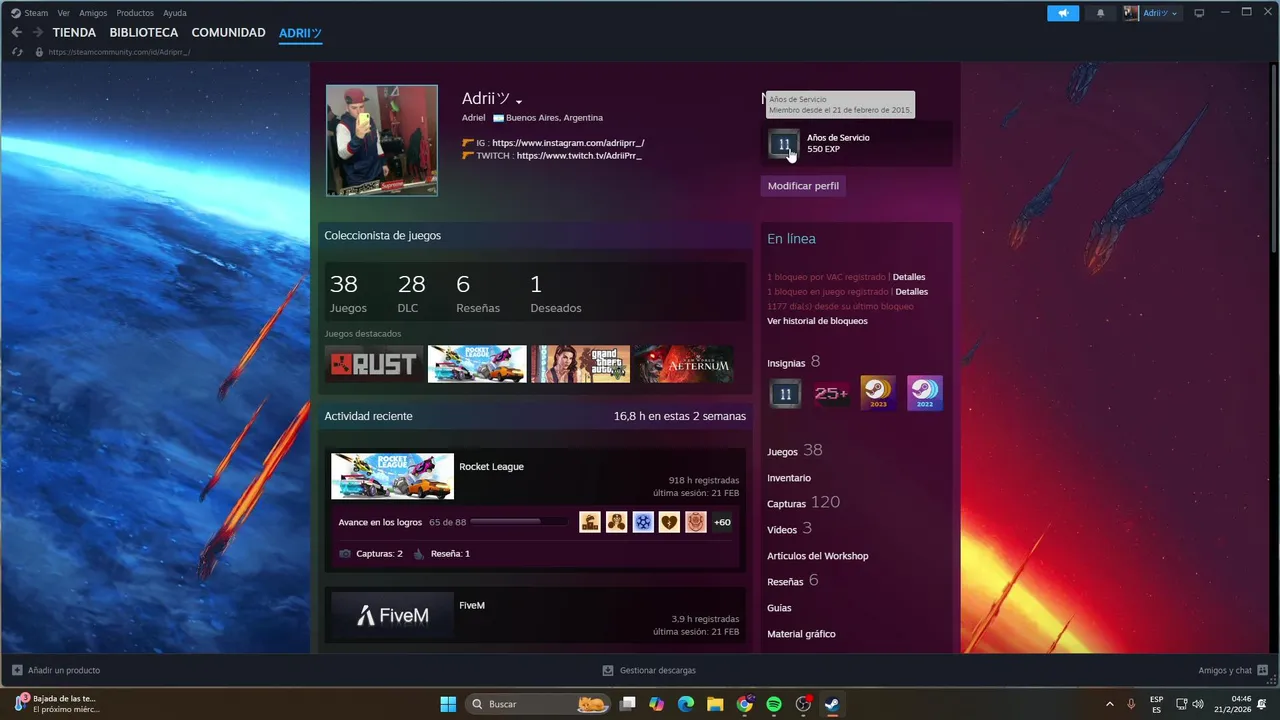Image resolution: width=1280 pixels, height=720 pixels.
Task: Open the Ayuda menu
Action: click(x=175, y=13)
